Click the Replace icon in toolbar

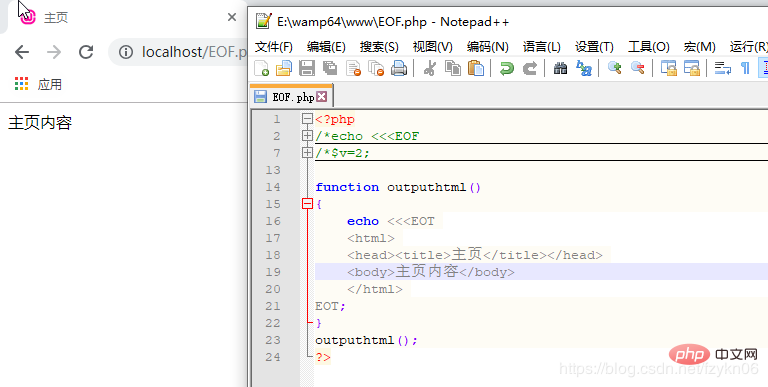(583, 68)
